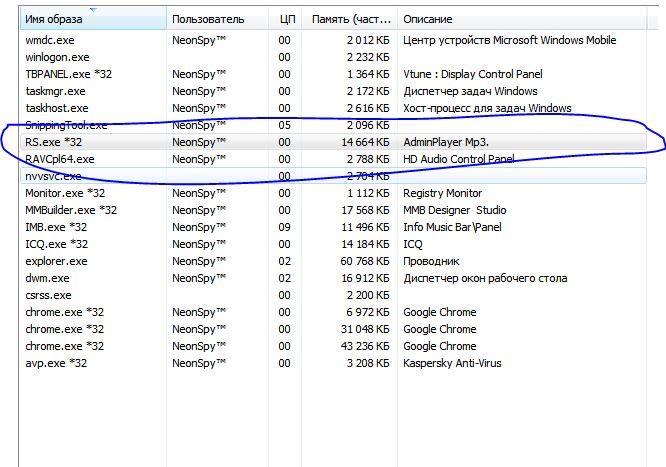
Task: Click Vtune : Display Control Panel description
Action: 473,74
